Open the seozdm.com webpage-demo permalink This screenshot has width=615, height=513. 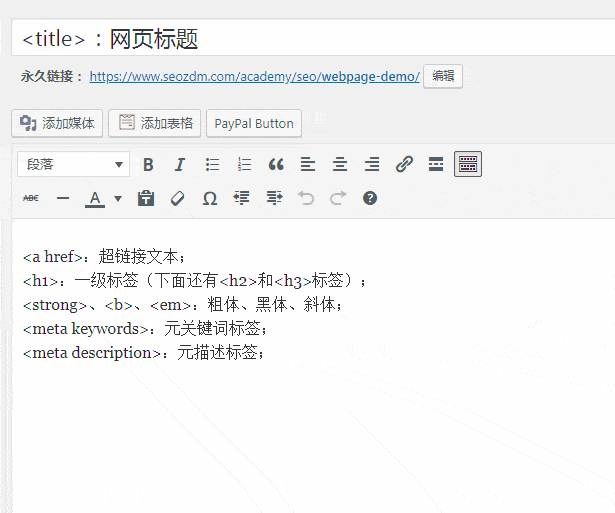pyautogui.click(x=255, y=76)
